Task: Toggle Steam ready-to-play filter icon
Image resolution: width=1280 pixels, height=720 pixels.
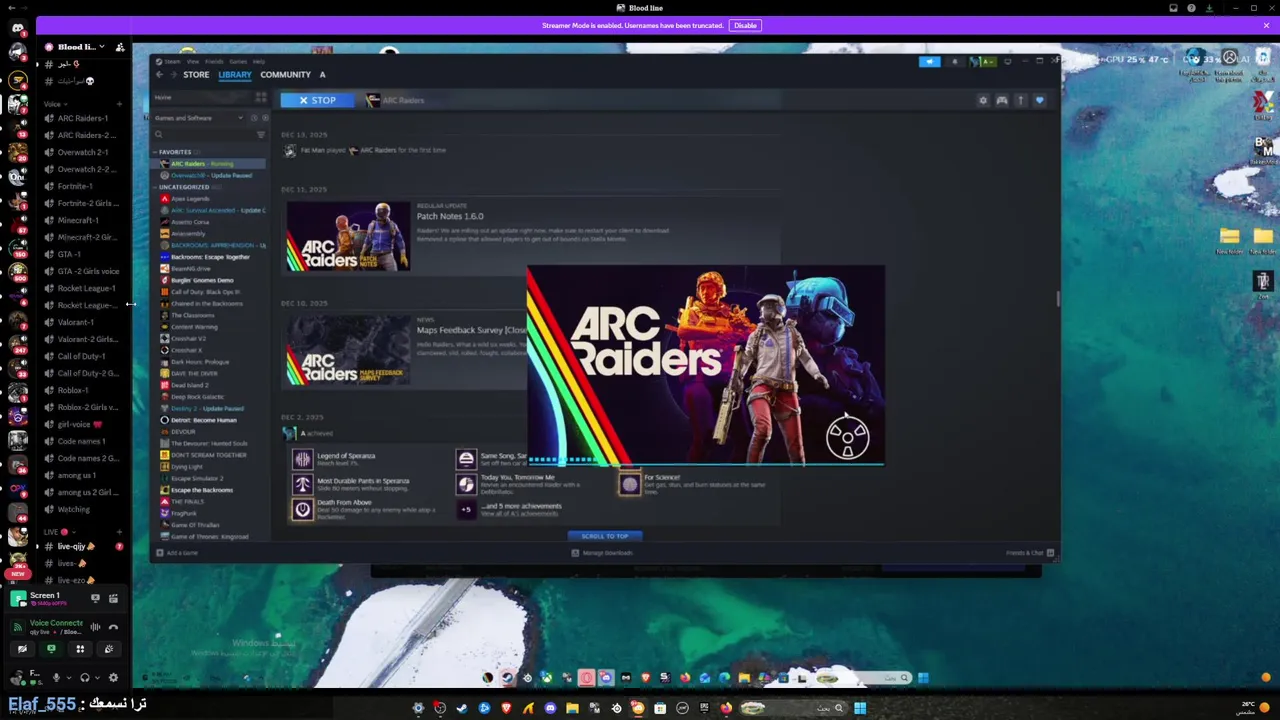Action: (x=264, y=118)
